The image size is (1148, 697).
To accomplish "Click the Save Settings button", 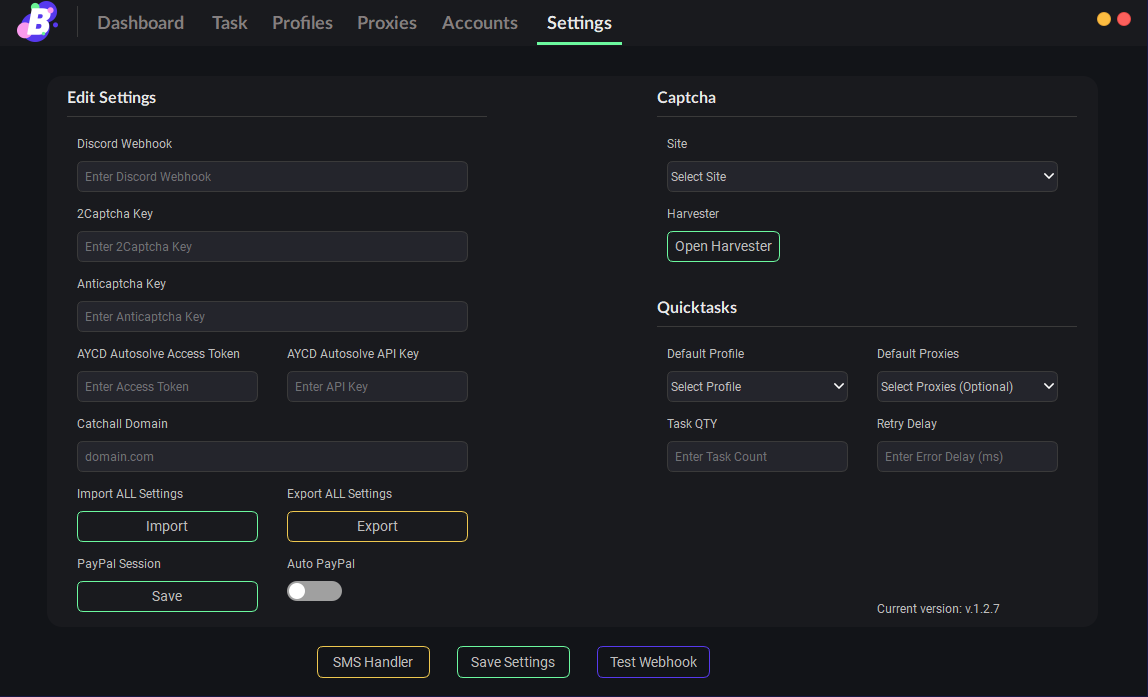I will [513, 662].
